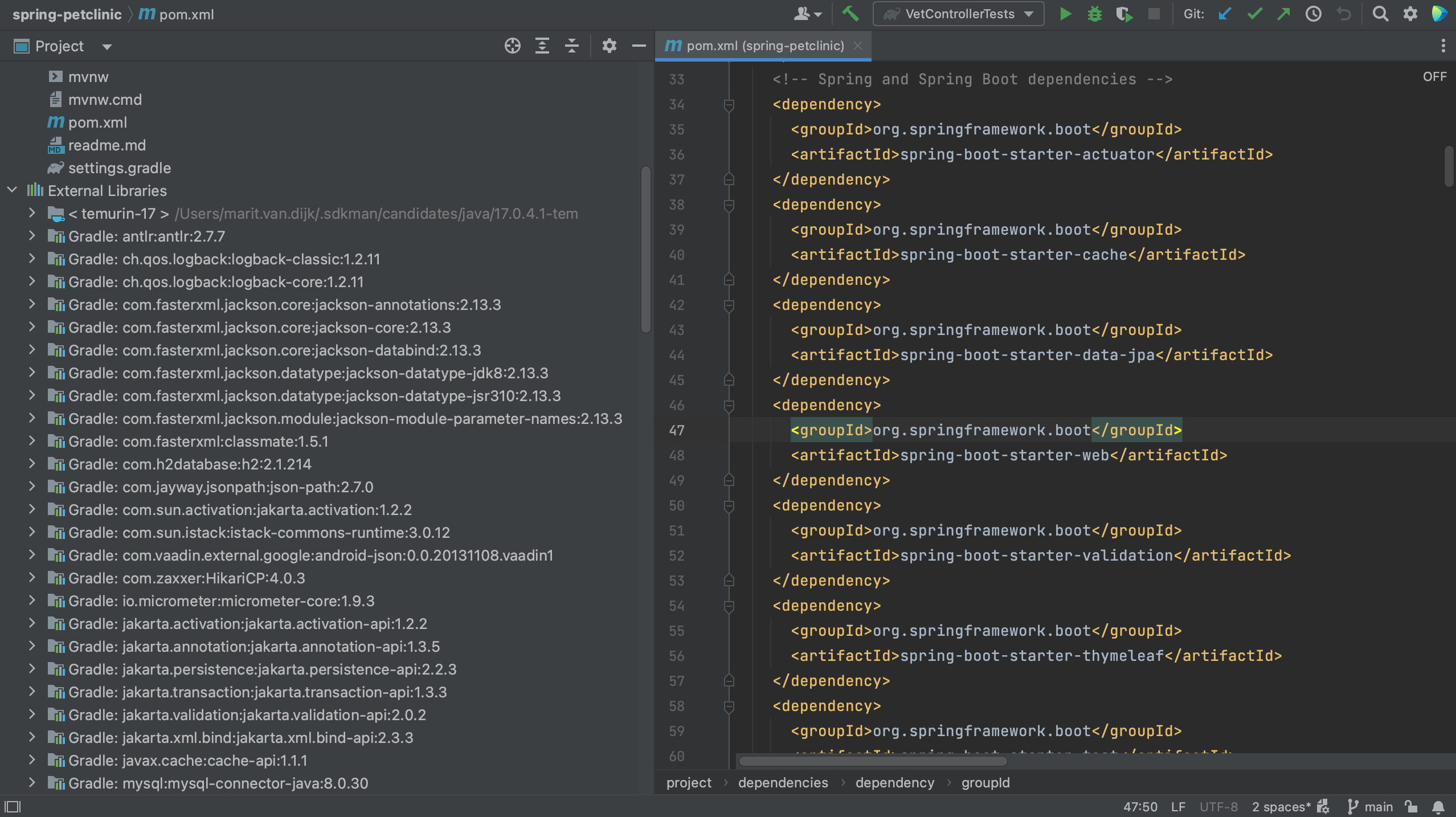Push commits with the green arrow icon

pyautogui.click(x=1284, y=13)
